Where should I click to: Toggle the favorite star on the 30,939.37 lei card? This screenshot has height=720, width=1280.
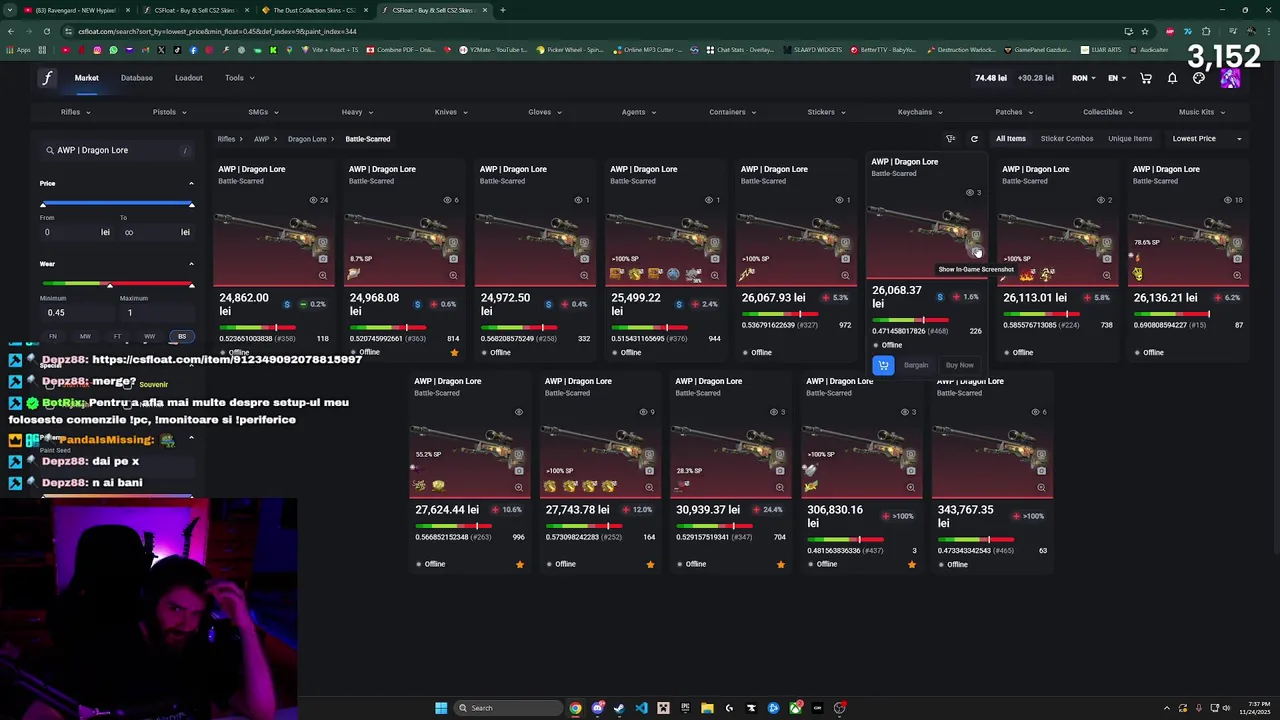click(x=781, y=564)
